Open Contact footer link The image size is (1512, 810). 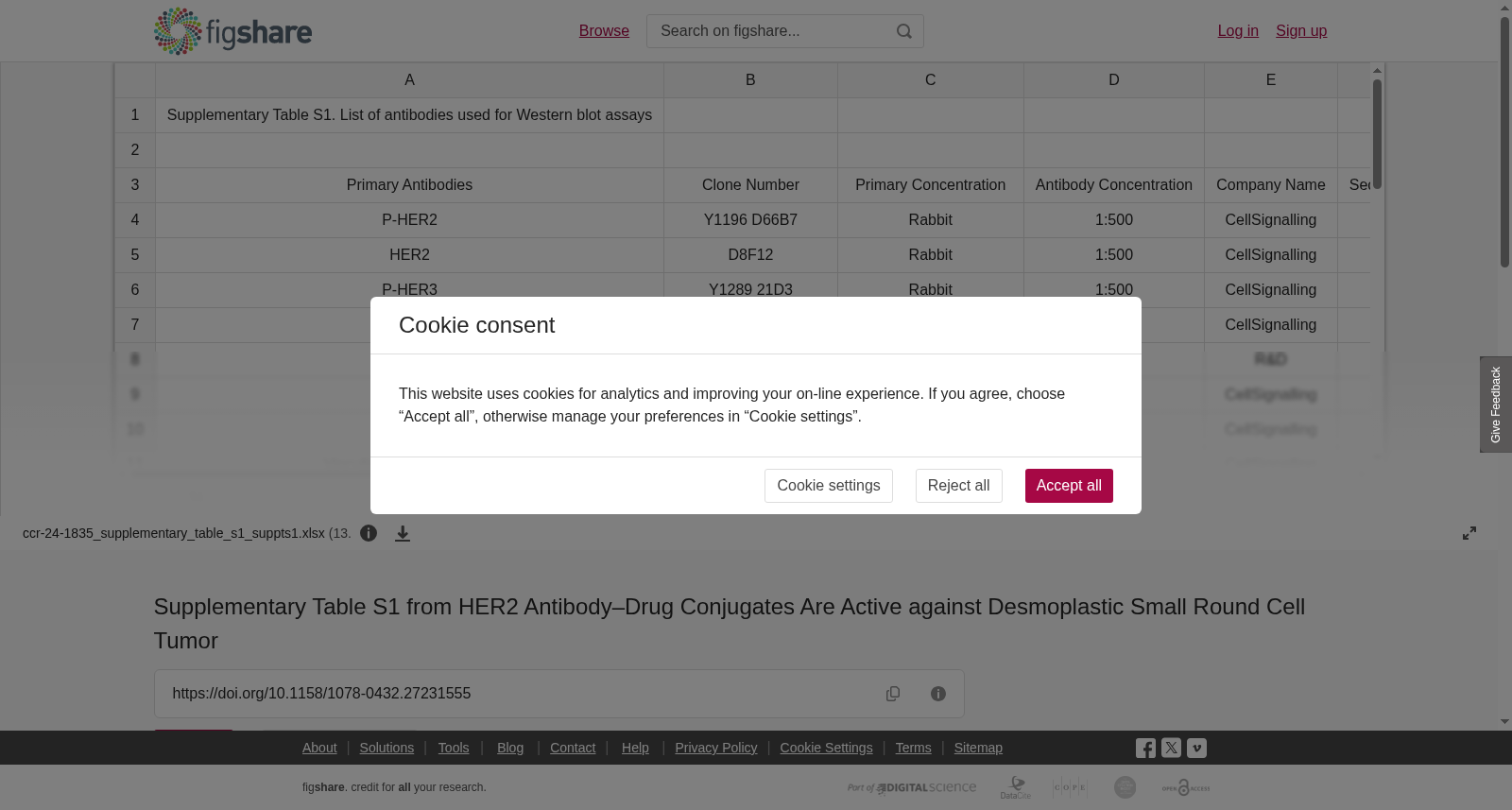point(573,748)
